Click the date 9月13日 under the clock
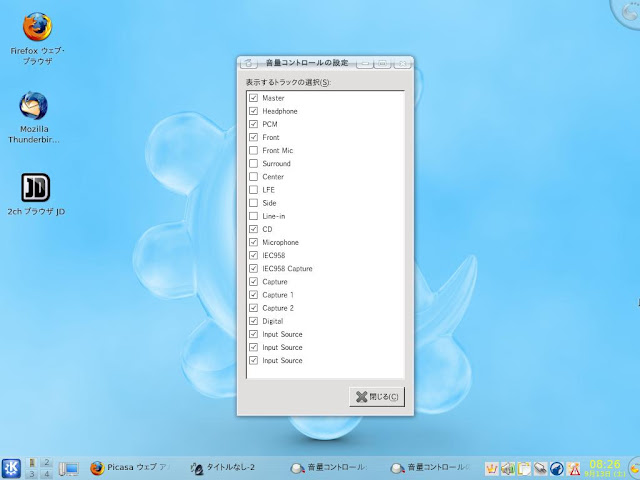Image resolution: width=640 pixels, height=480 pixels. pos(605,474)
